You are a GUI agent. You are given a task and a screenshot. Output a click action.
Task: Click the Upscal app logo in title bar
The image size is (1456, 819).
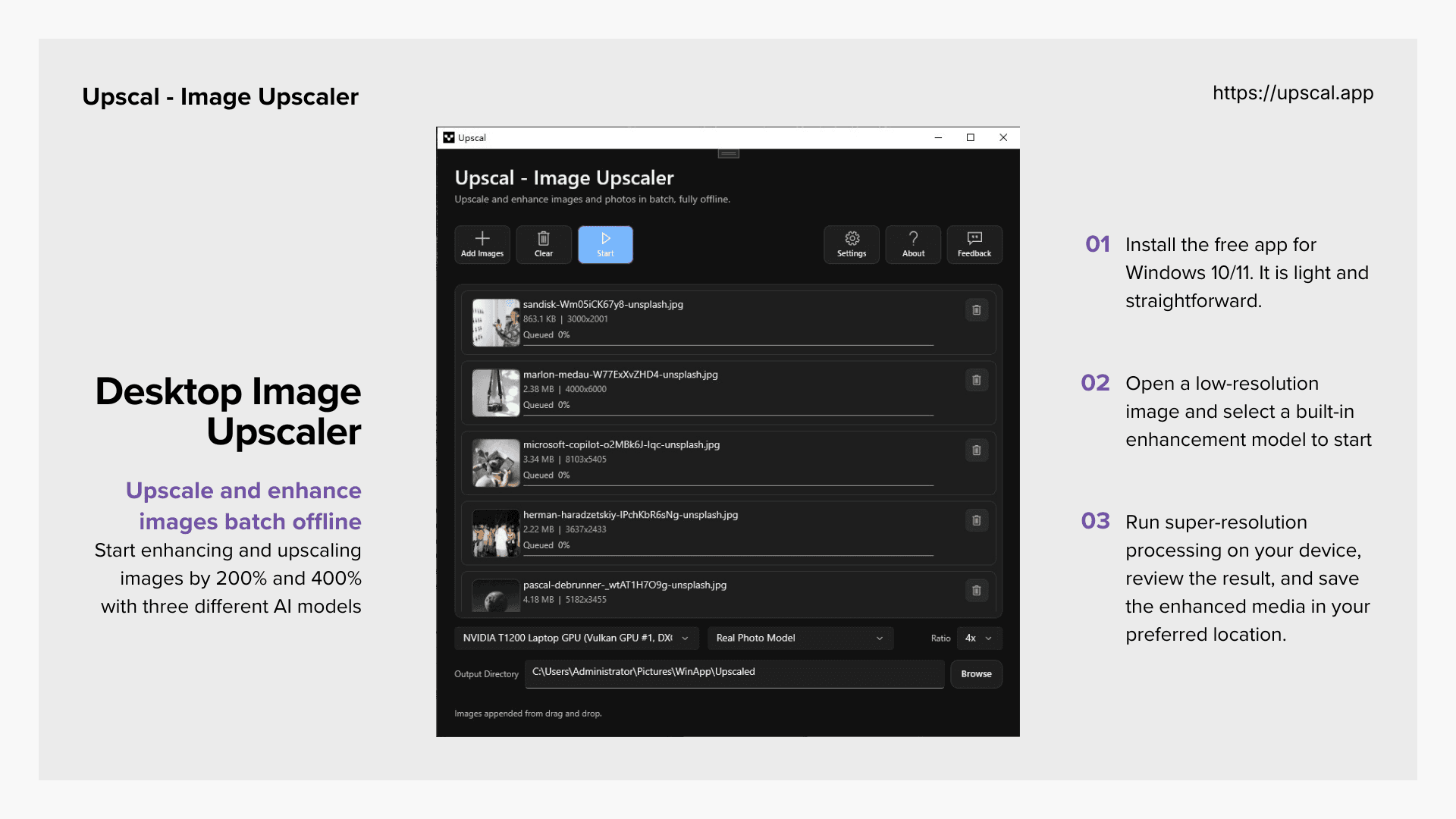click(x=449, y=137)
